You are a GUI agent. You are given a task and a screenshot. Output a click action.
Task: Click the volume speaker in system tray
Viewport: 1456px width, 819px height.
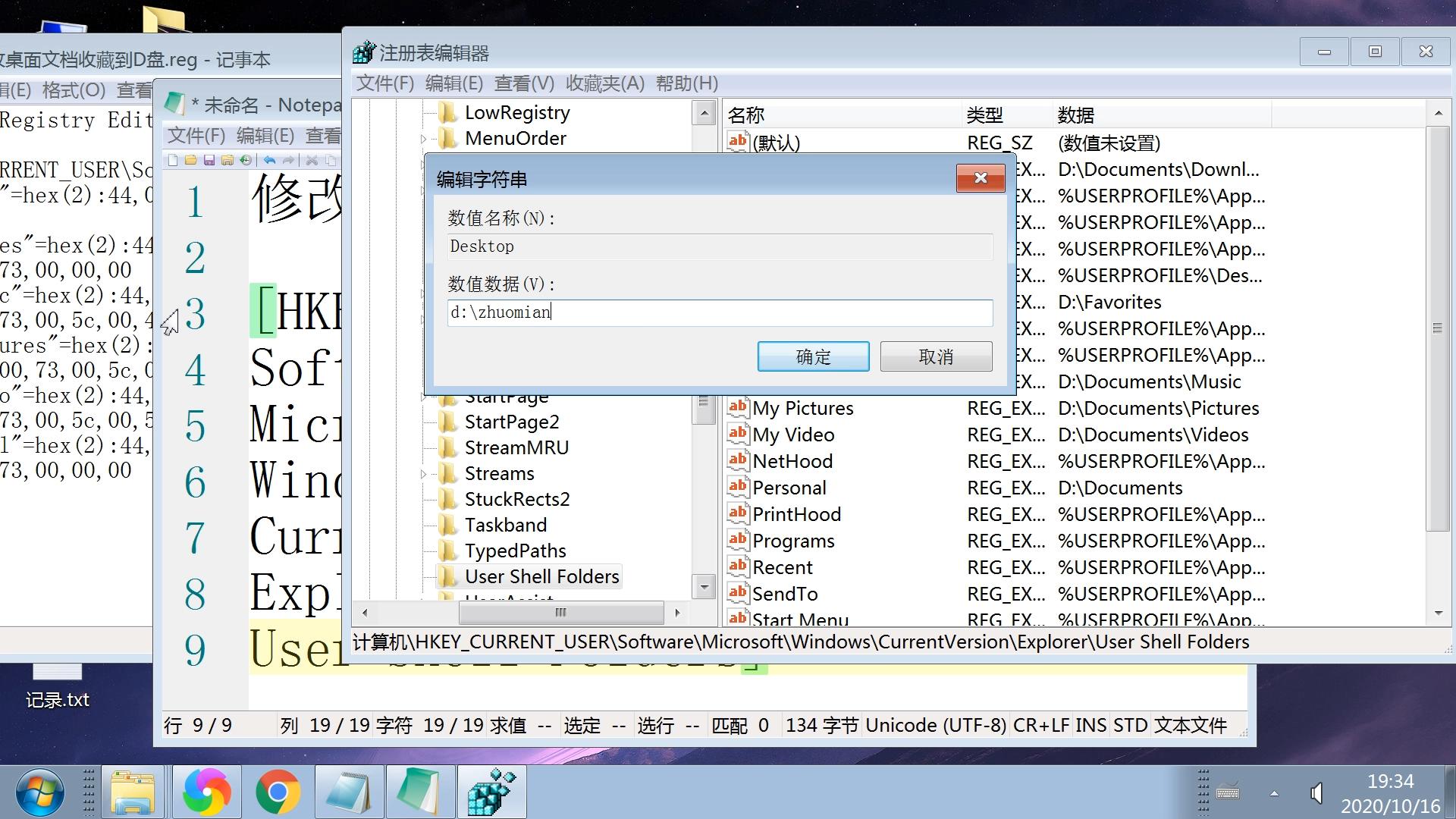(x=1316, y=792)
